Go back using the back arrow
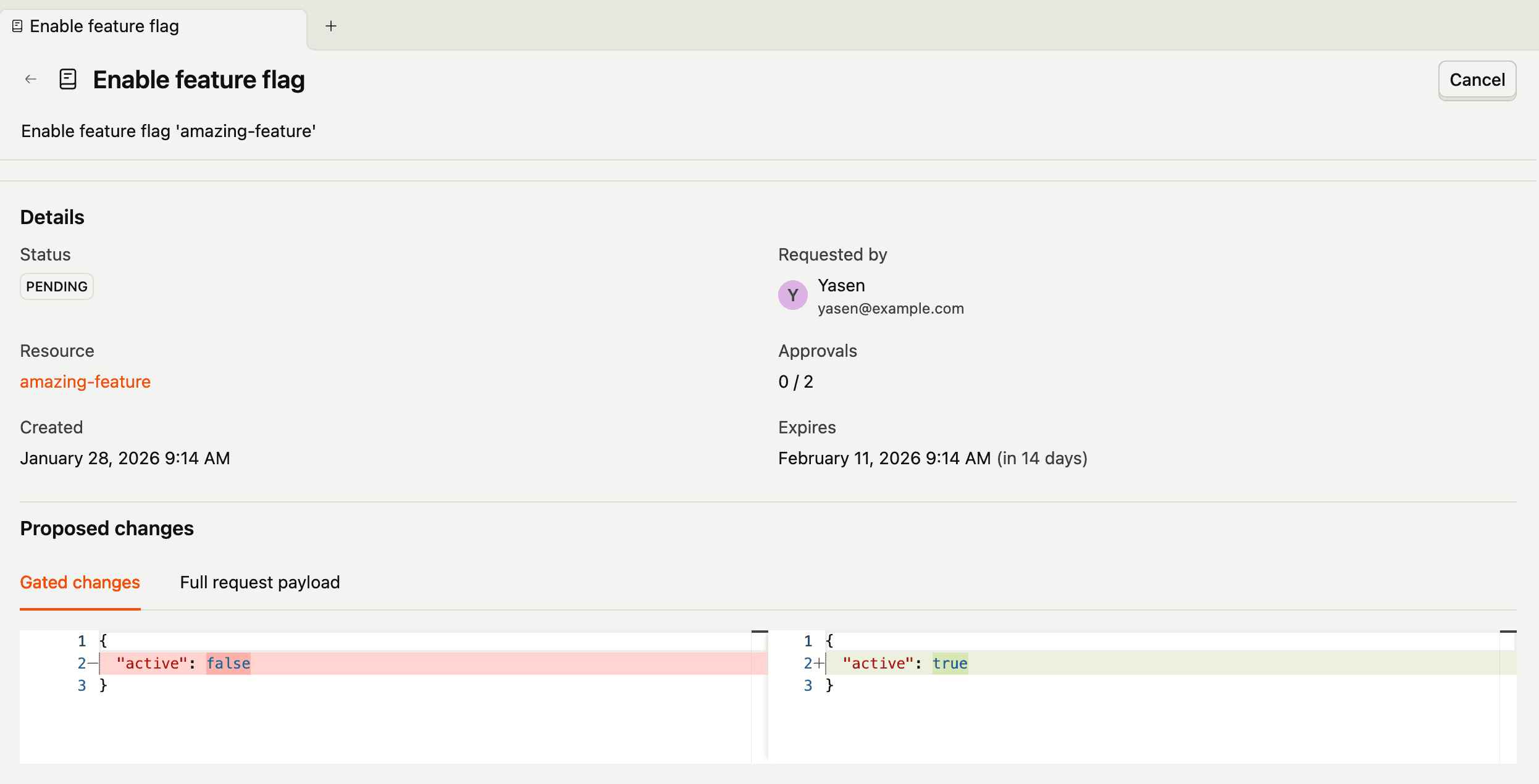This screenshot has width=1539, height=784. tap(30, 79)
